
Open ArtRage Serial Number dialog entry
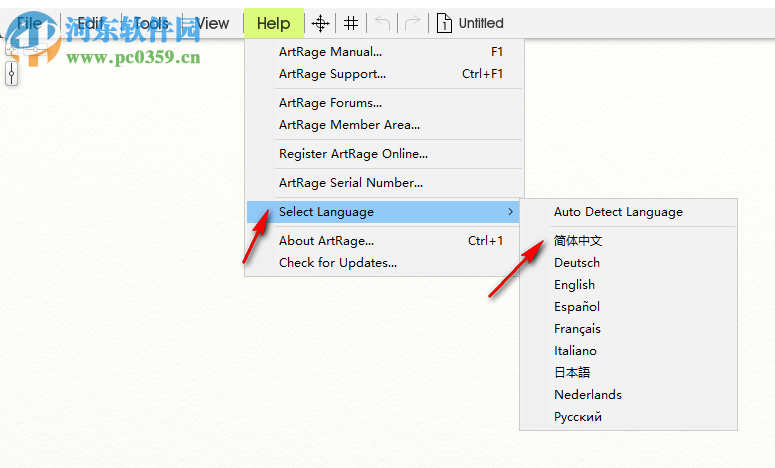click(384, 183)
